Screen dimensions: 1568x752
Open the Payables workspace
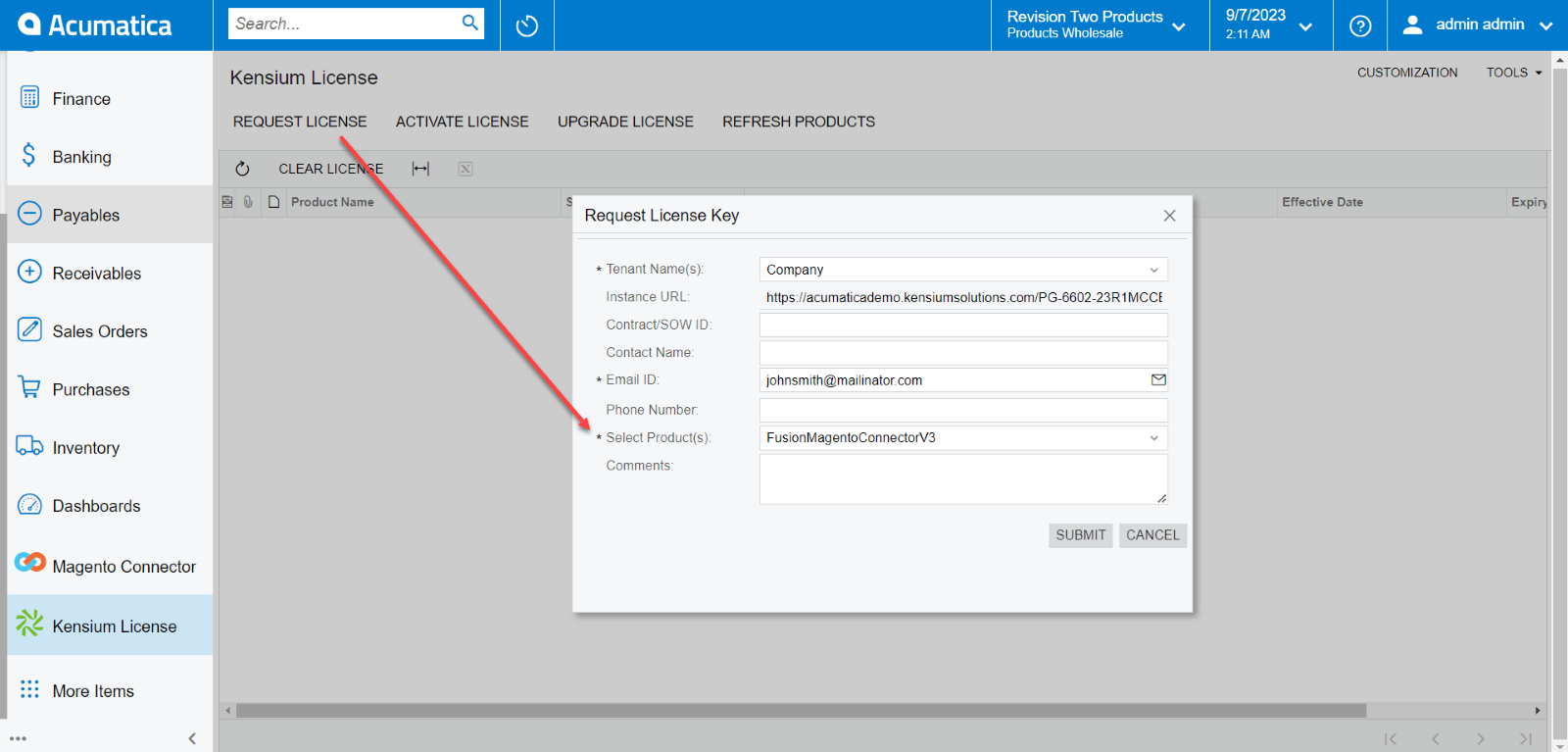pyautogui.click(x=110, y=214)
